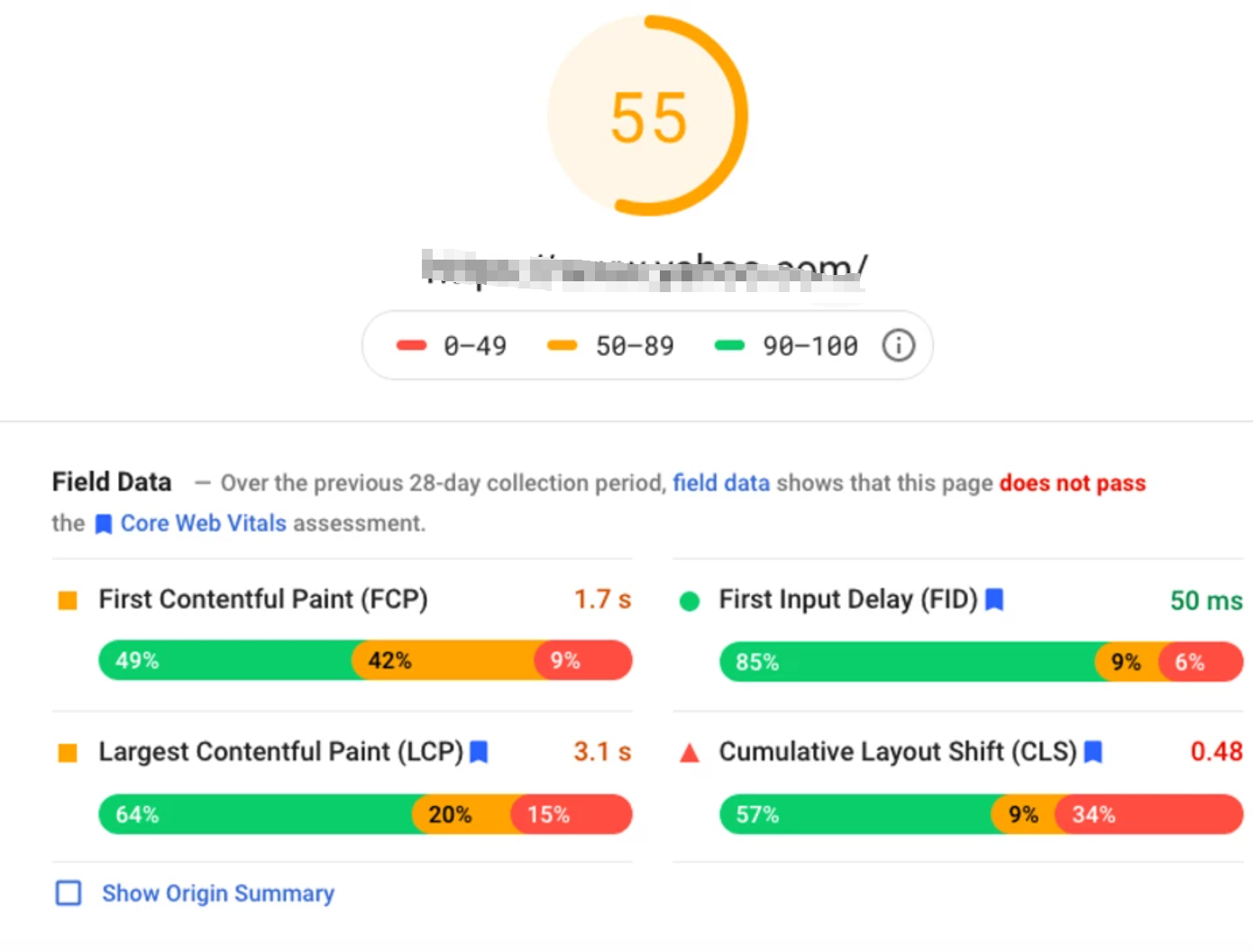Viewport: 1253px width, 952px height.
Task: Click the red triangle icon beside CLS
Action: [x=691, y=752]
